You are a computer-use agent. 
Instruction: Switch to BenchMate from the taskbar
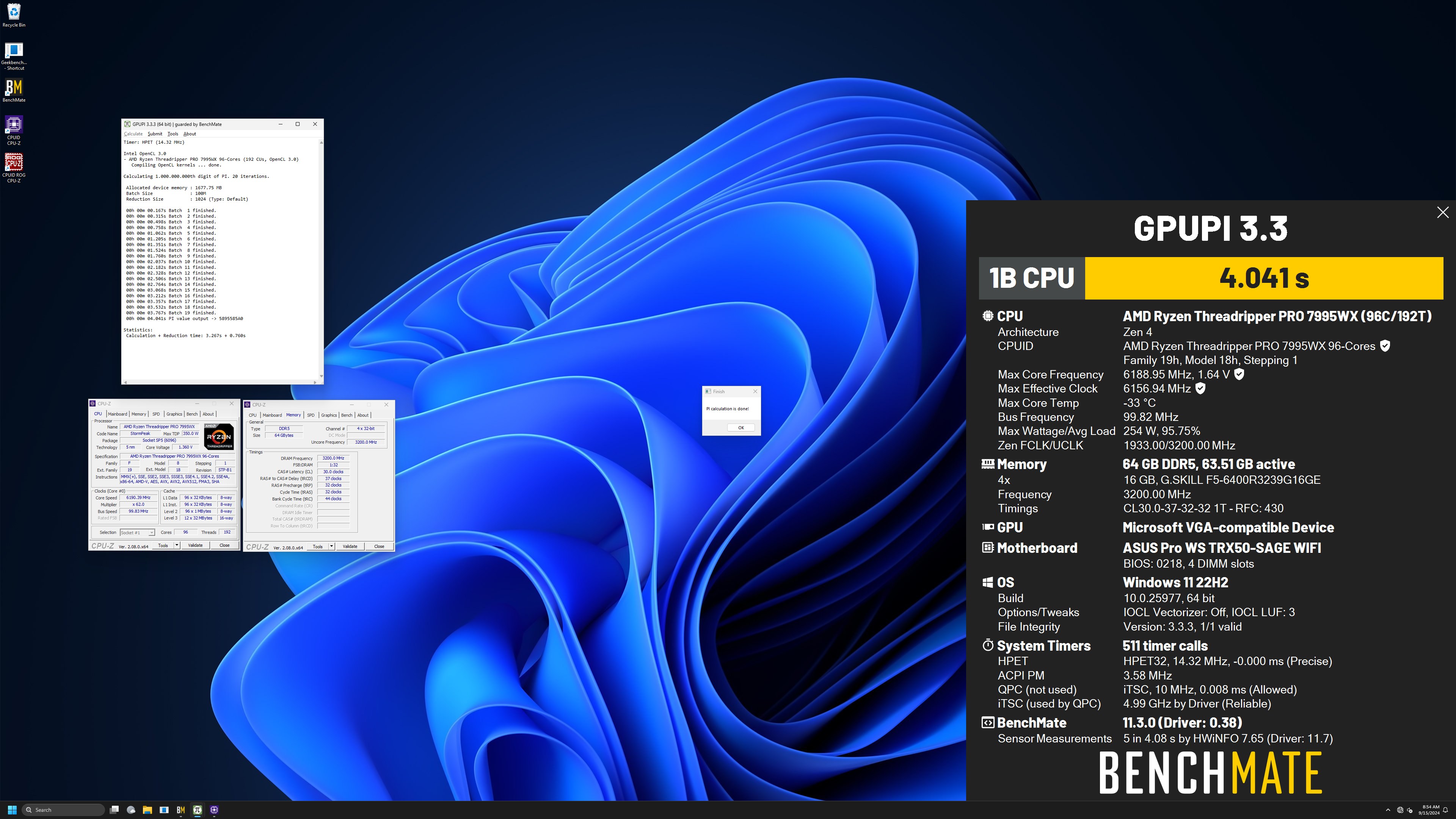181,810
